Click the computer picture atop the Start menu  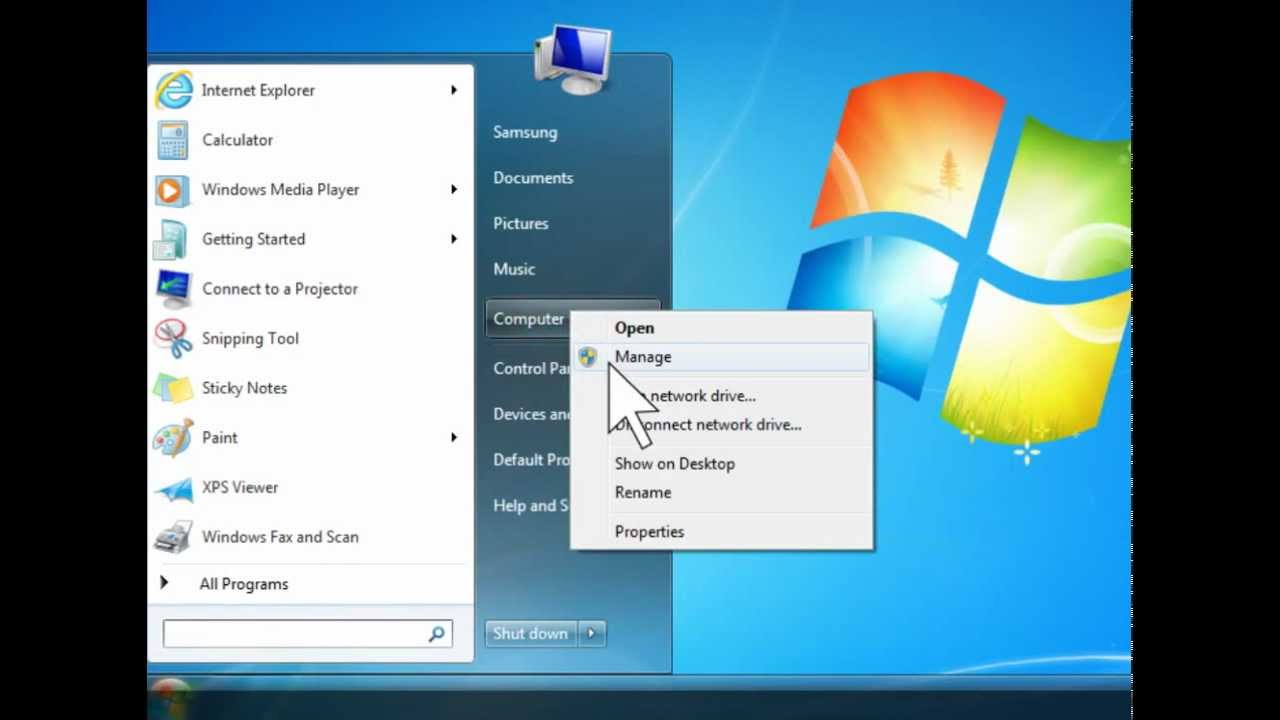(x=573, y=60)
